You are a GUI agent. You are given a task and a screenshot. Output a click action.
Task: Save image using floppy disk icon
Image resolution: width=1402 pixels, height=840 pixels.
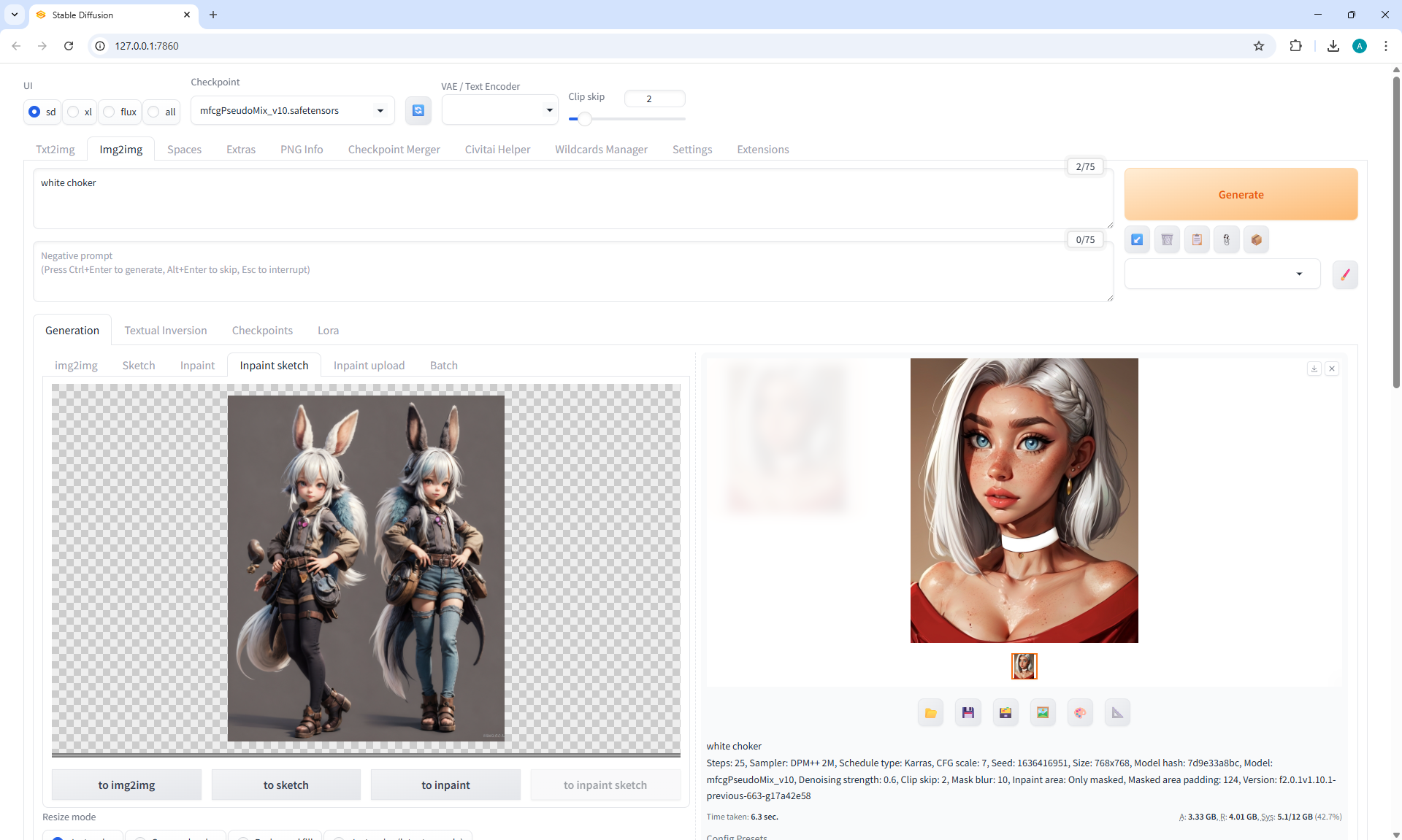click(968, 713)
